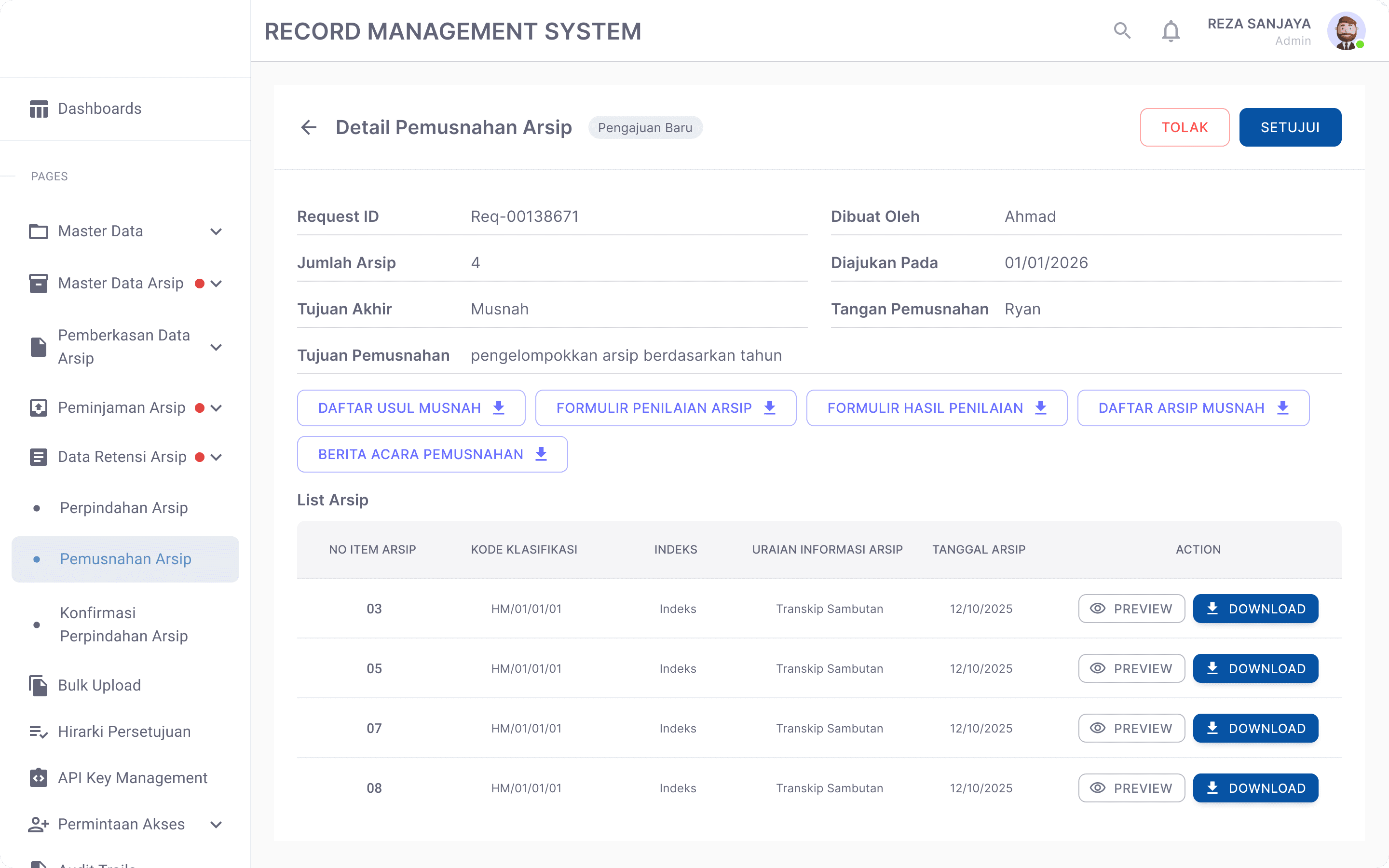The height and width of the screenshot is (868, 1389).
Task: Click the API Key Management icon
Action: (39, 778)
